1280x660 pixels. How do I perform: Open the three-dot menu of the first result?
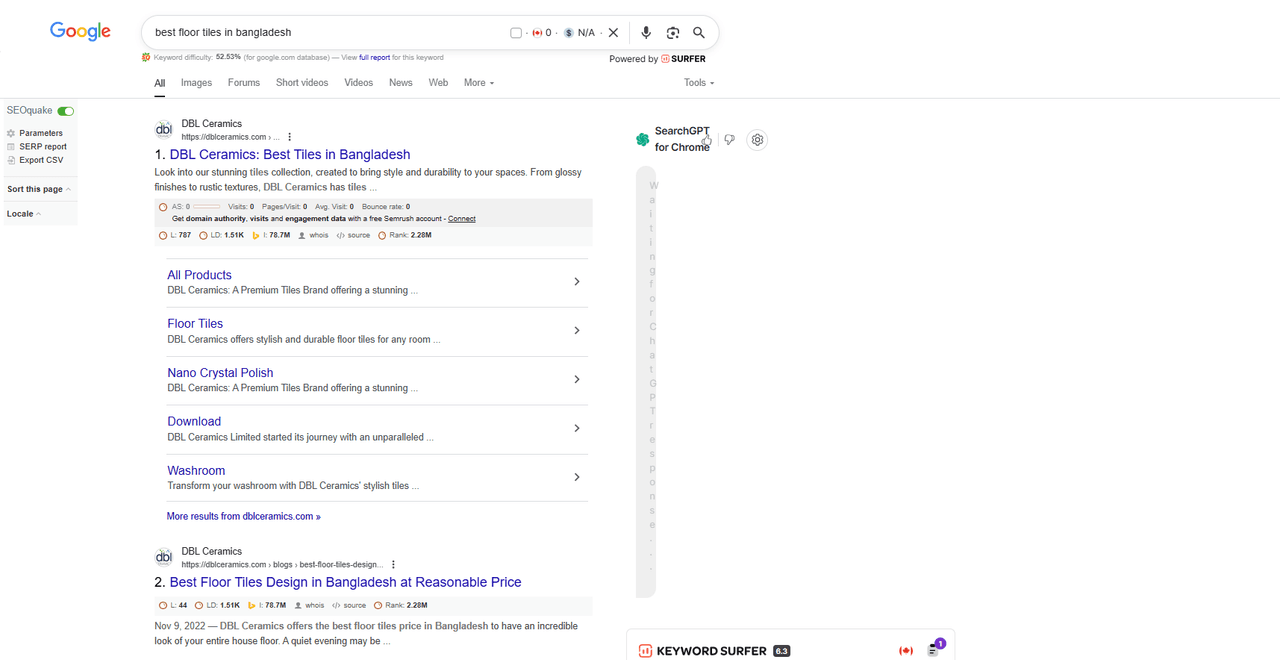pos(290,137)
